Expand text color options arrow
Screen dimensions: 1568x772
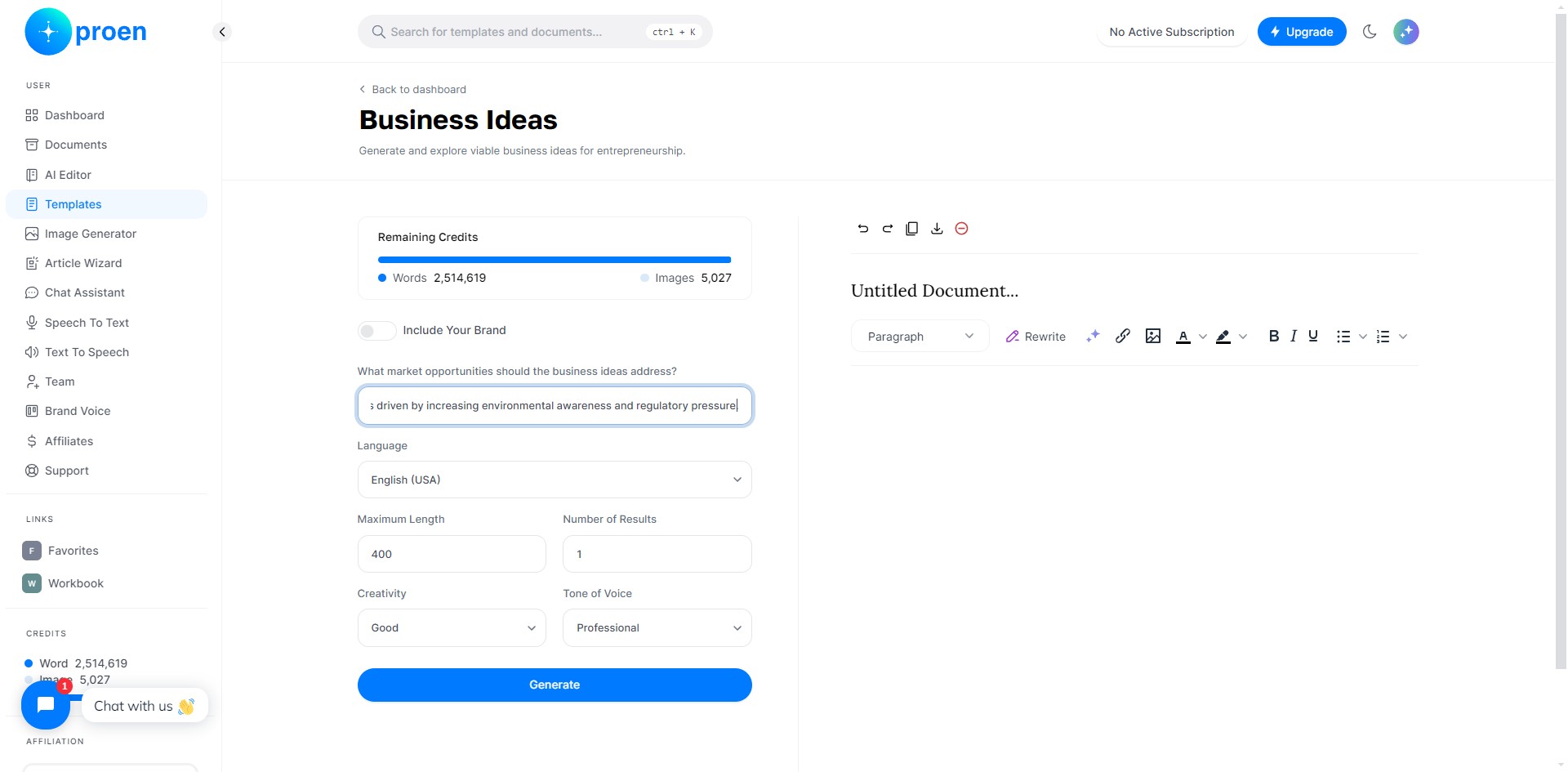(x=1202, y=337)
